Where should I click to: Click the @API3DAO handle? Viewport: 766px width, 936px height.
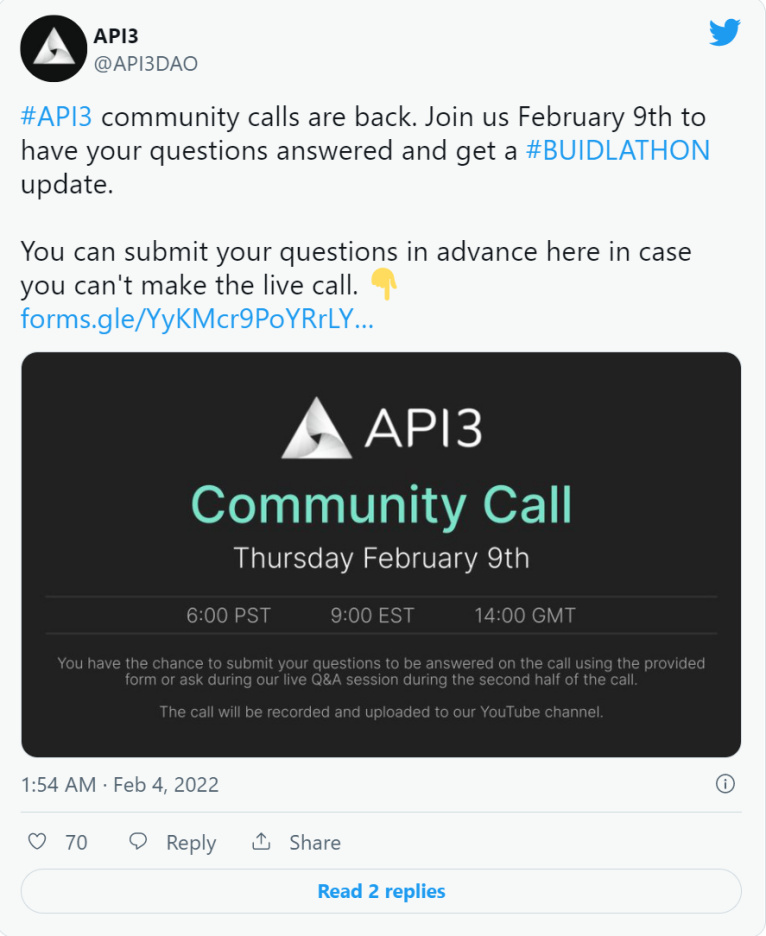tap(146, 63)
